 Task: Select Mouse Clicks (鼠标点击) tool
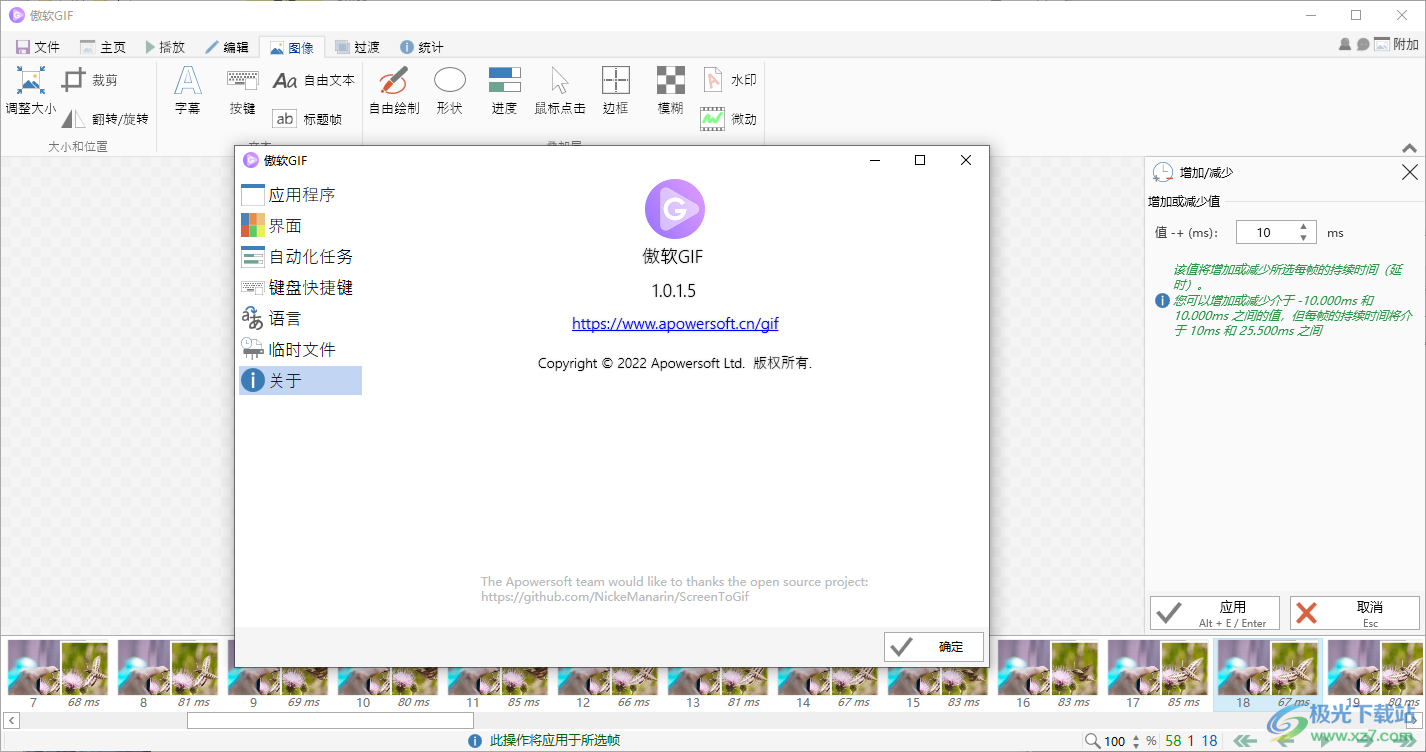(560, 90)
